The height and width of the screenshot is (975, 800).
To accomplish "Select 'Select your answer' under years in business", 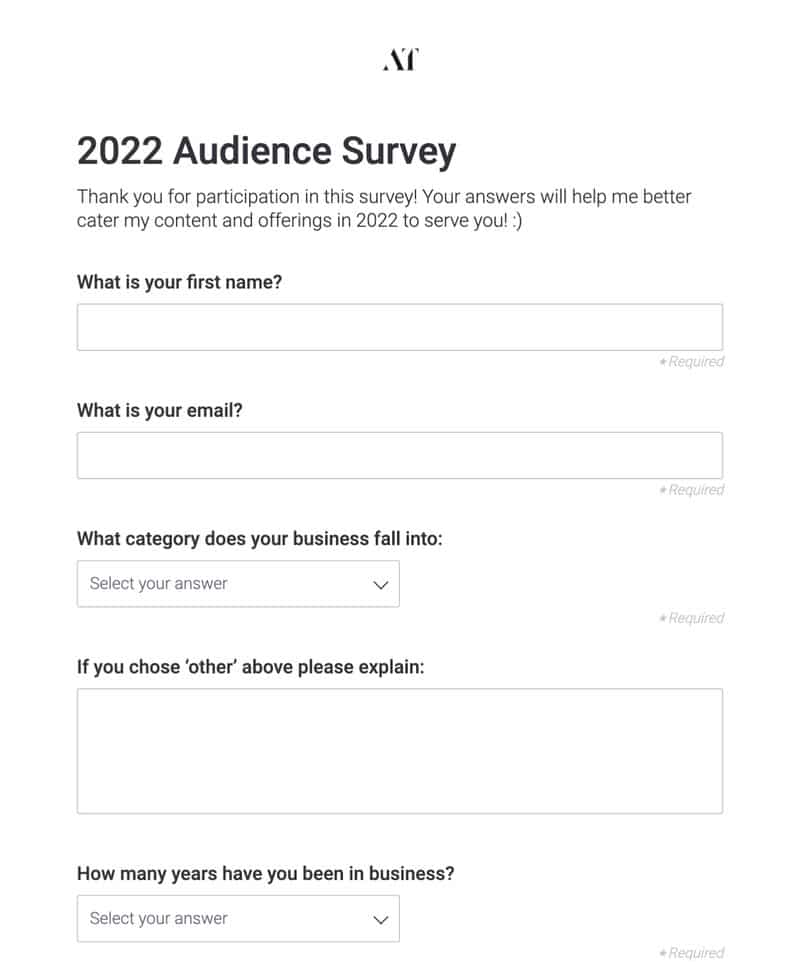I will point(160,918).
